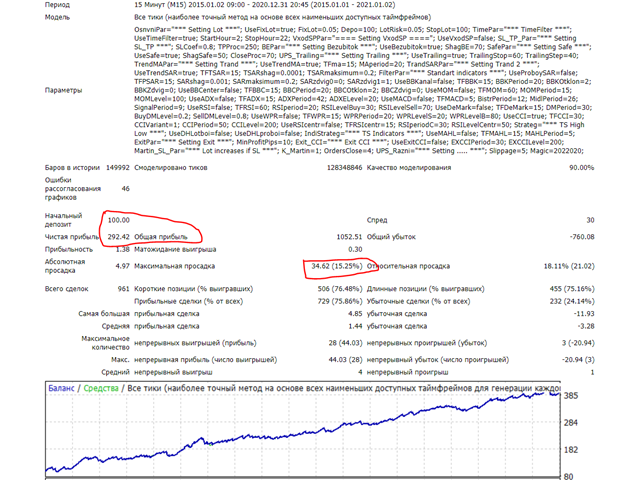Click consecutive losses value 3 (-20.94)
The width and height of the screenshot is (640, 480).
pyautogui.click(x=578, y=343)
